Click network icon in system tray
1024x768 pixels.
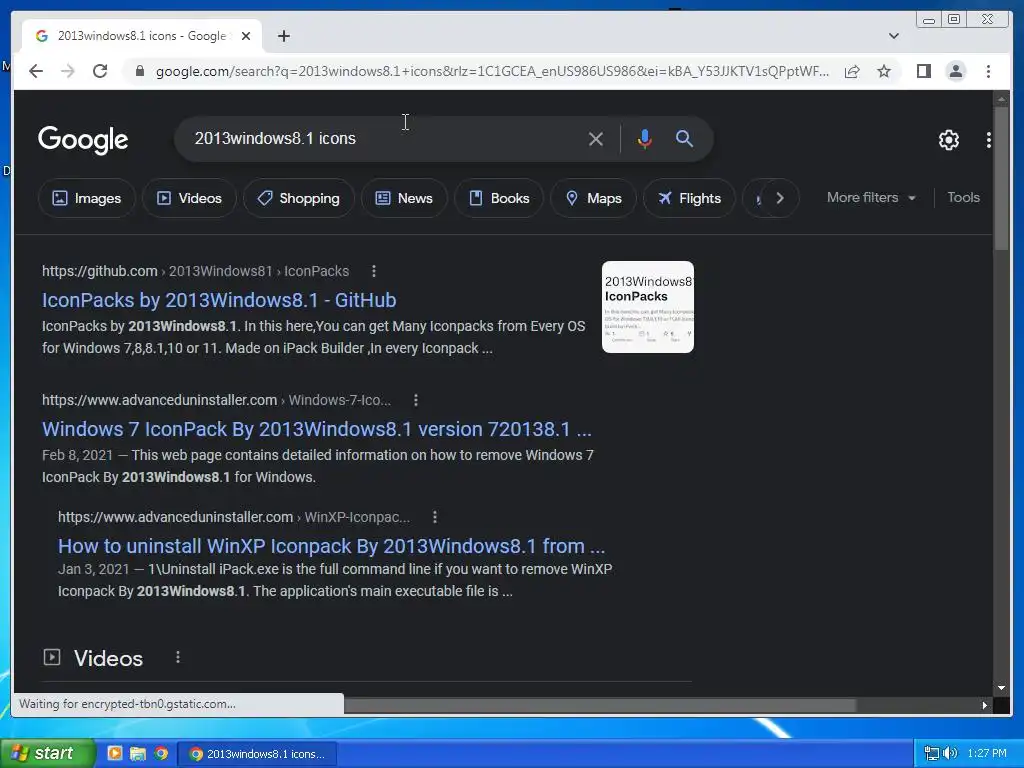931,753
